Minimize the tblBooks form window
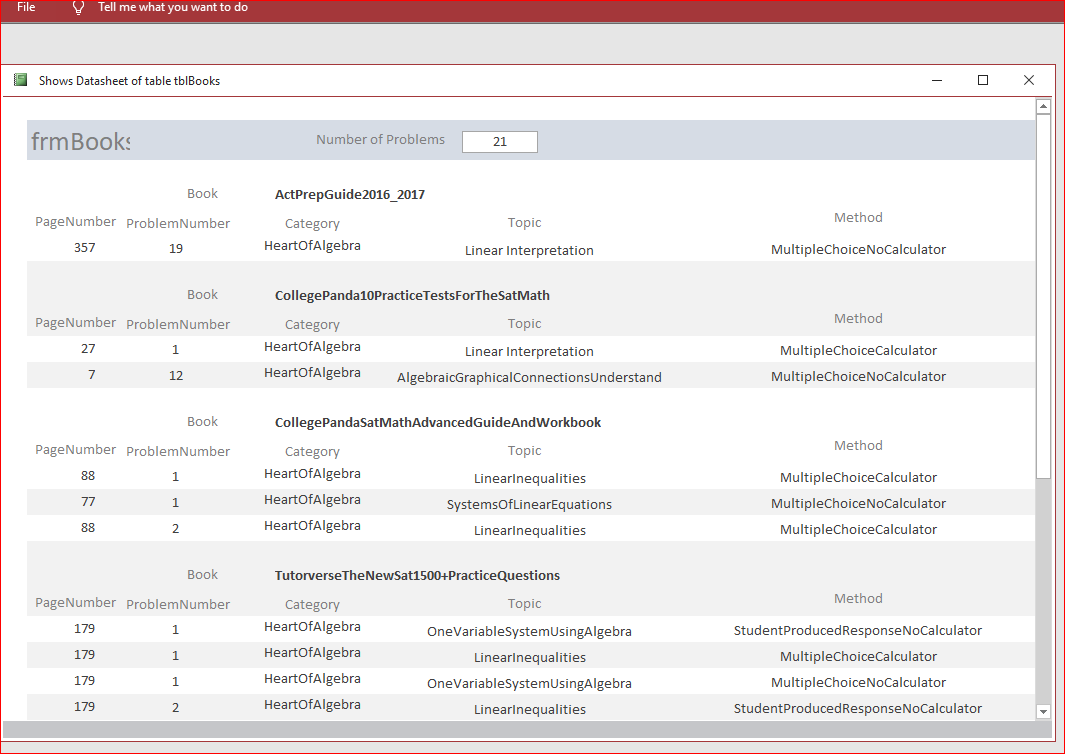The height and width of the screenshot is (754, 1065). point(937,80)
